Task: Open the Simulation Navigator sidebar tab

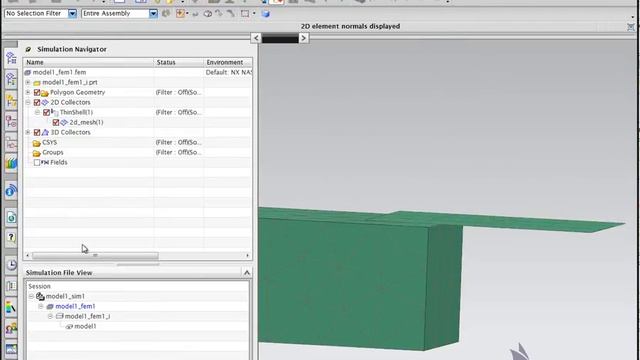Action: 11,59
